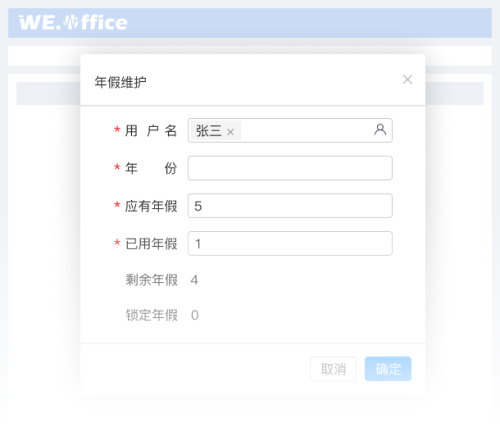Click the 年份 field label

[151, 168]
